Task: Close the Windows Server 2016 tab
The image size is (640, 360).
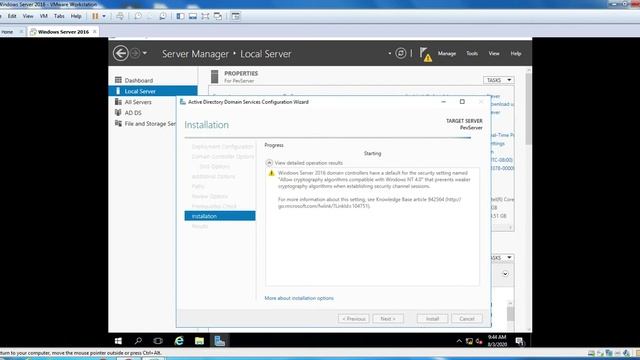Action: click(95, 31)
